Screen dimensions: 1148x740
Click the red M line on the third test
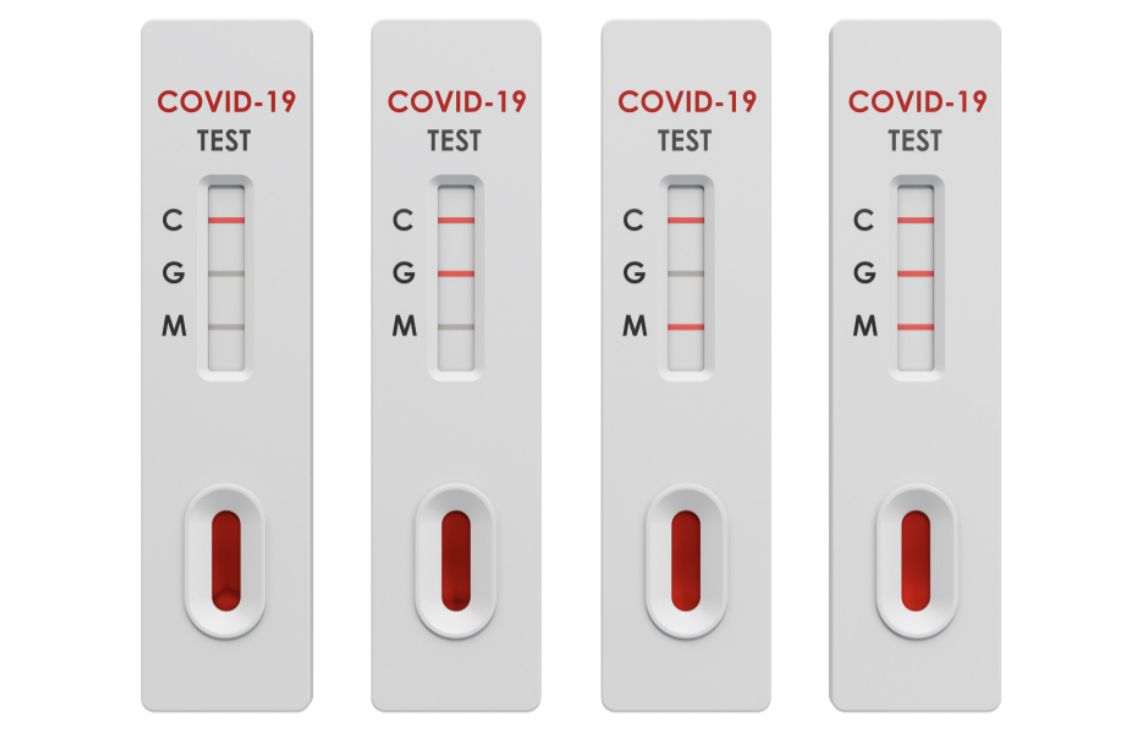(686, 327)
